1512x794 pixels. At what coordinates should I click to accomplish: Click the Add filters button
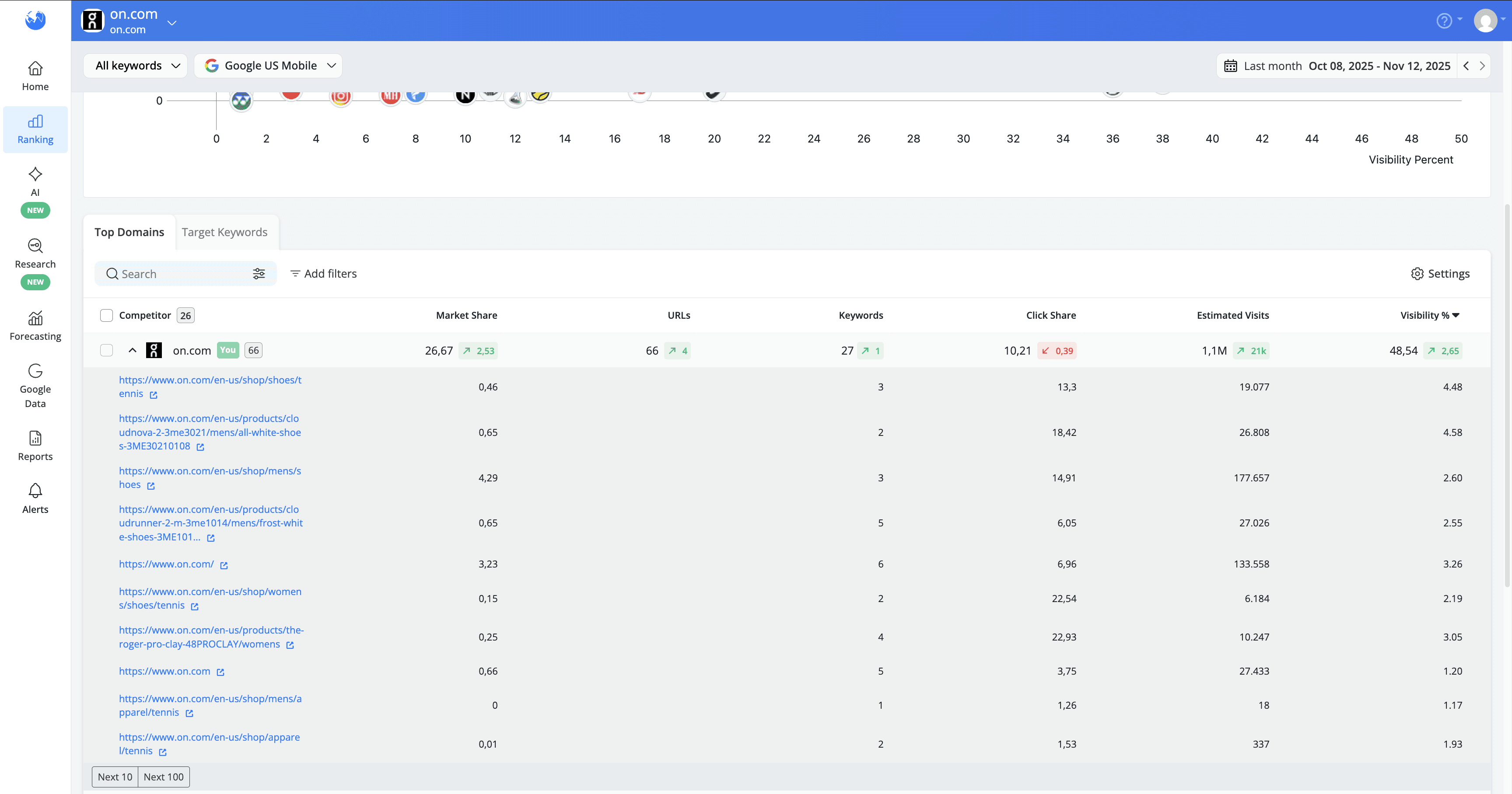[323, 274]
